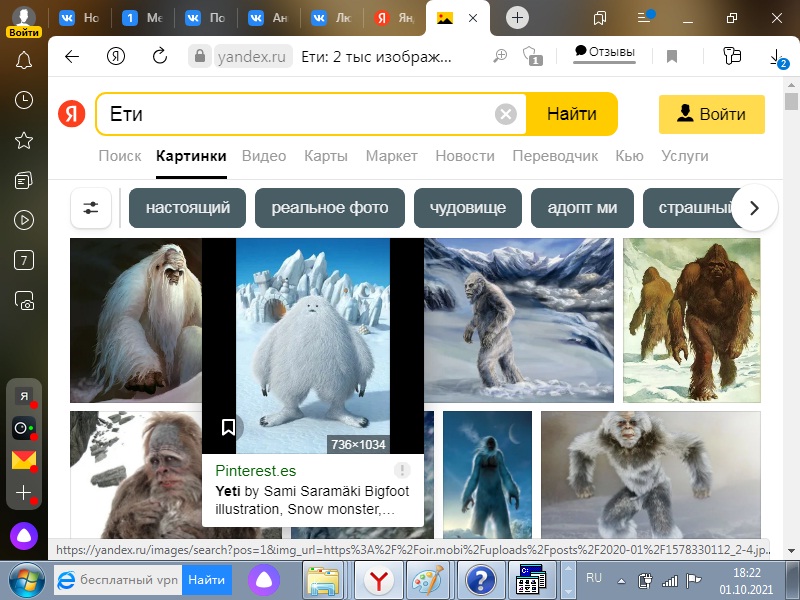Open browsing history clock icon

[x=24, y=100]
